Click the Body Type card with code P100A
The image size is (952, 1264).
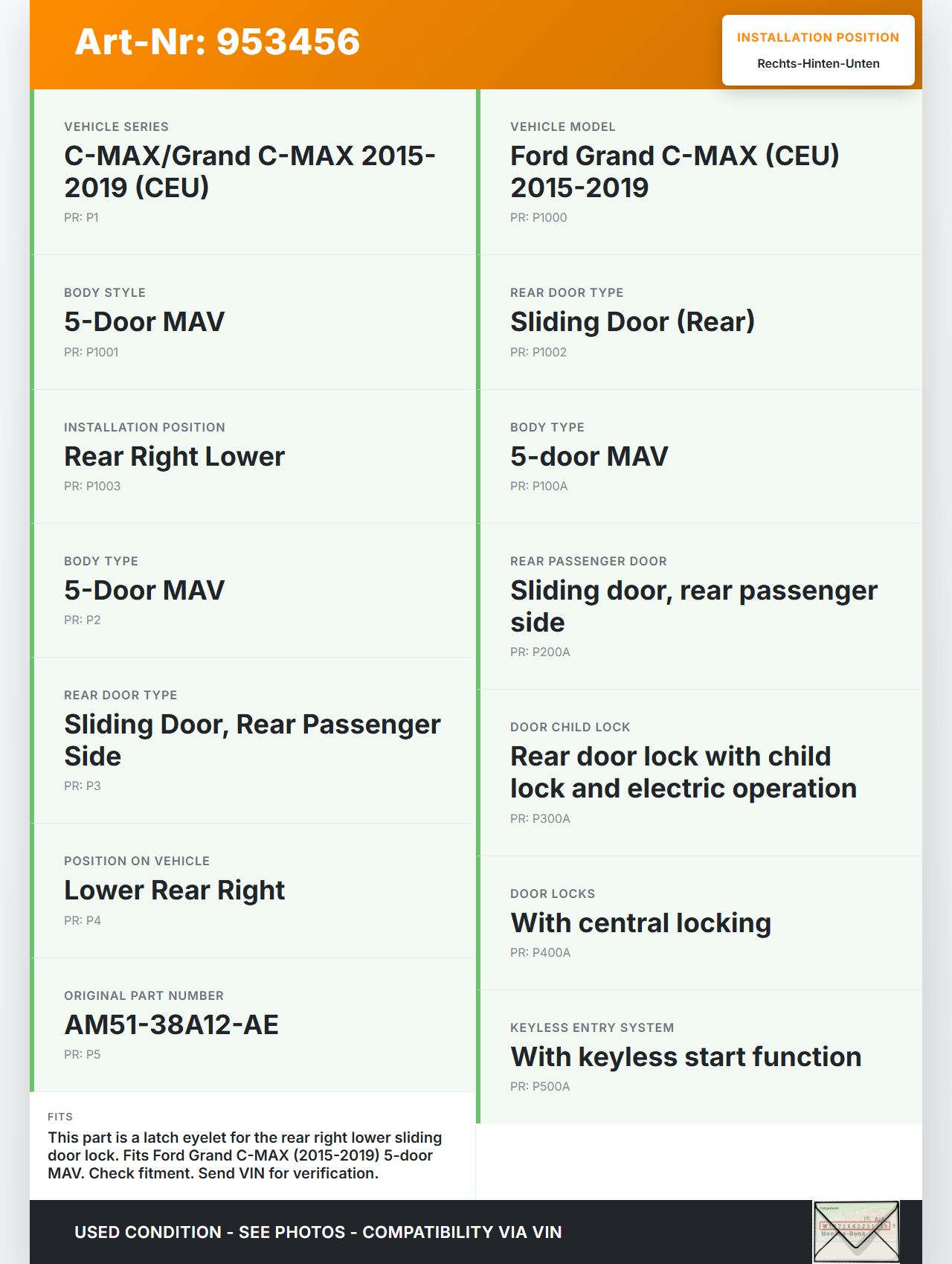point(699,456)
